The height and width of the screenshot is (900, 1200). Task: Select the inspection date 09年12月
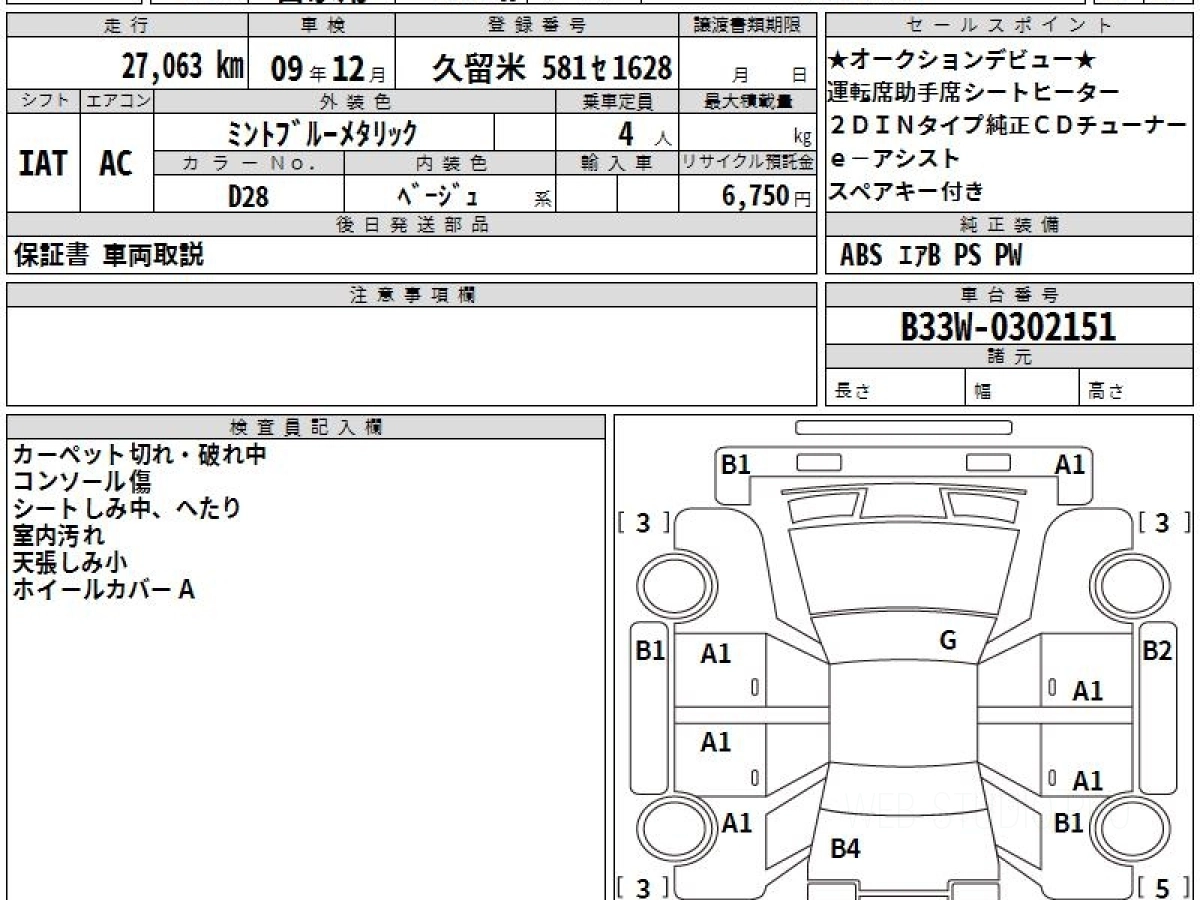[x=329, y=69]
